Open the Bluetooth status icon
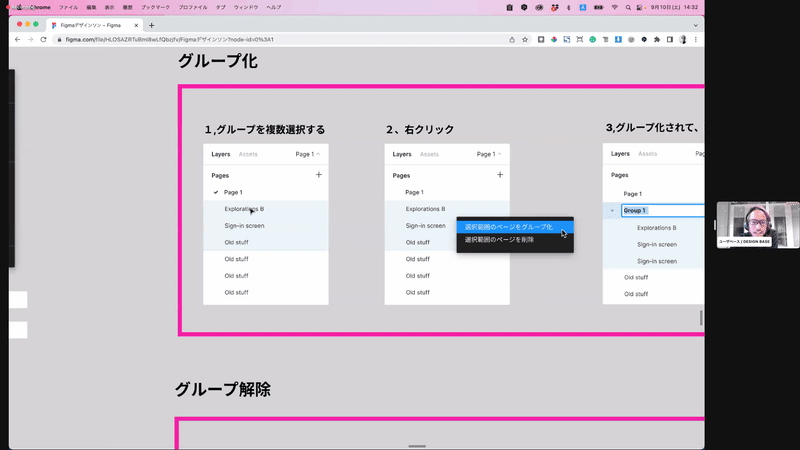The image size is (800, 450). 569,7
